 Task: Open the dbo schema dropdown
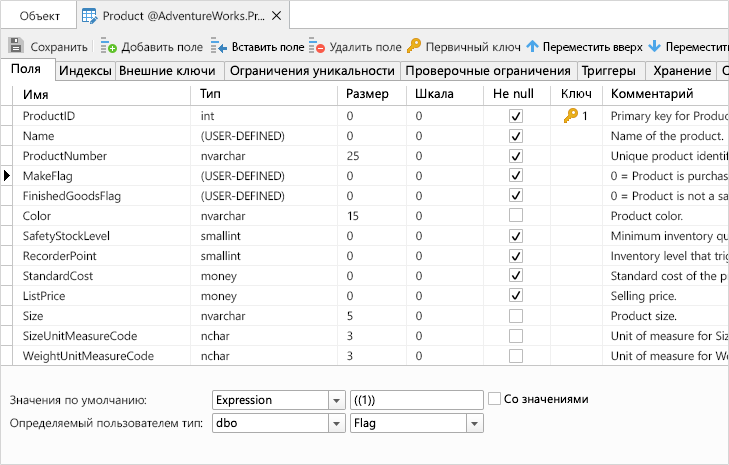336,424
